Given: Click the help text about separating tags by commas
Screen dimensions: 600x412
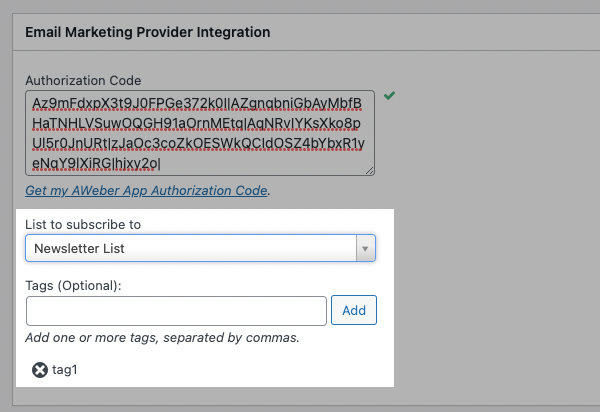Looking at the screenshot, I should 162,337.
